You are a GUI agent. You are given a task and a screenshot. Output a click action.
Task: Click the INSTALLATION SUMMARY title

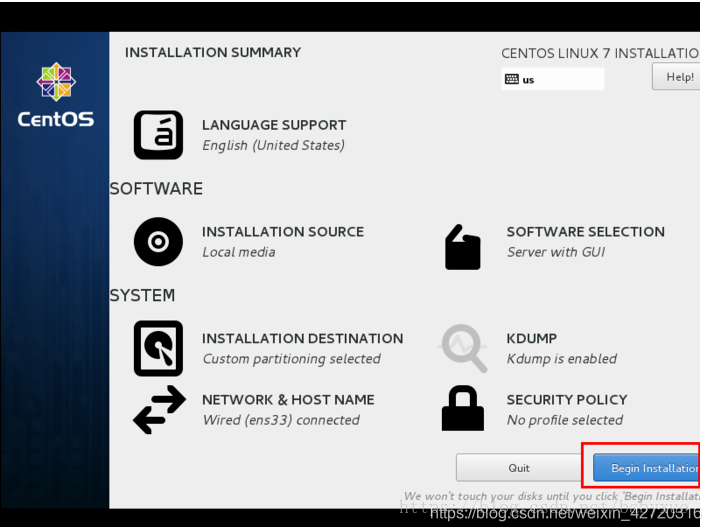[x=213, y=52]
